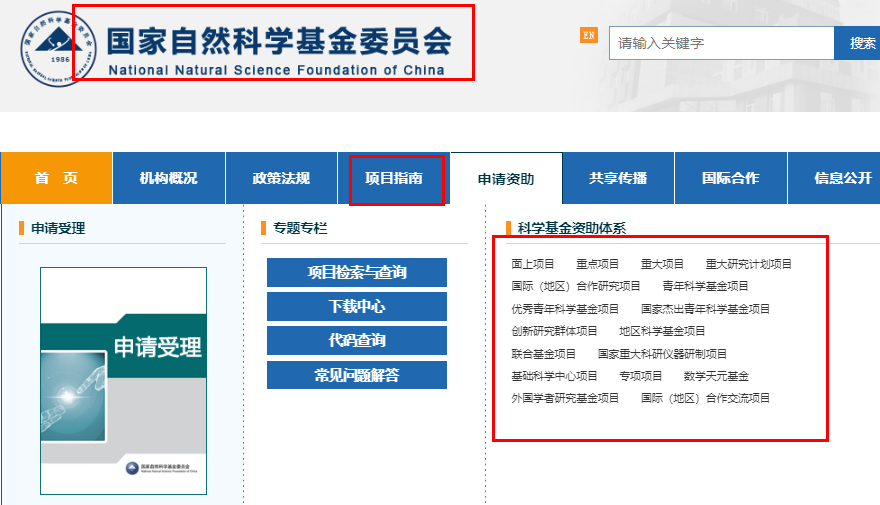Open the 常见问题解答 button
The height and width of the screenshot is (505, 880).
[357, 375]
